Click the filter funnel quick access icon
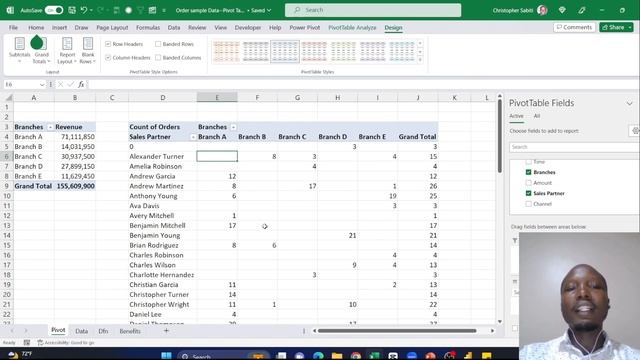 coord(140,10)
